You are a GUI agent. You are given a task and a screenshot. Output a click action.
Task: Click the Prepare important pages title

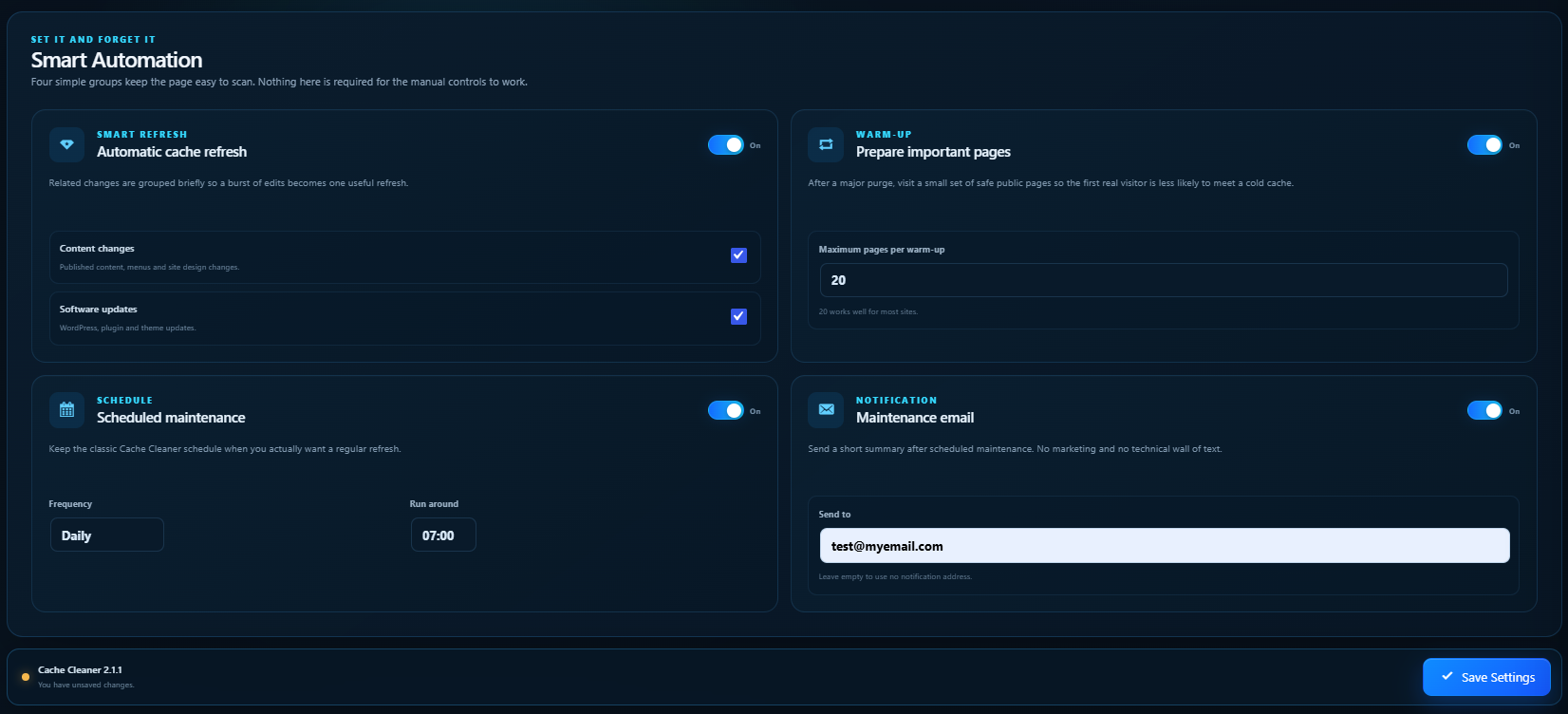click(x=933, y=152)
